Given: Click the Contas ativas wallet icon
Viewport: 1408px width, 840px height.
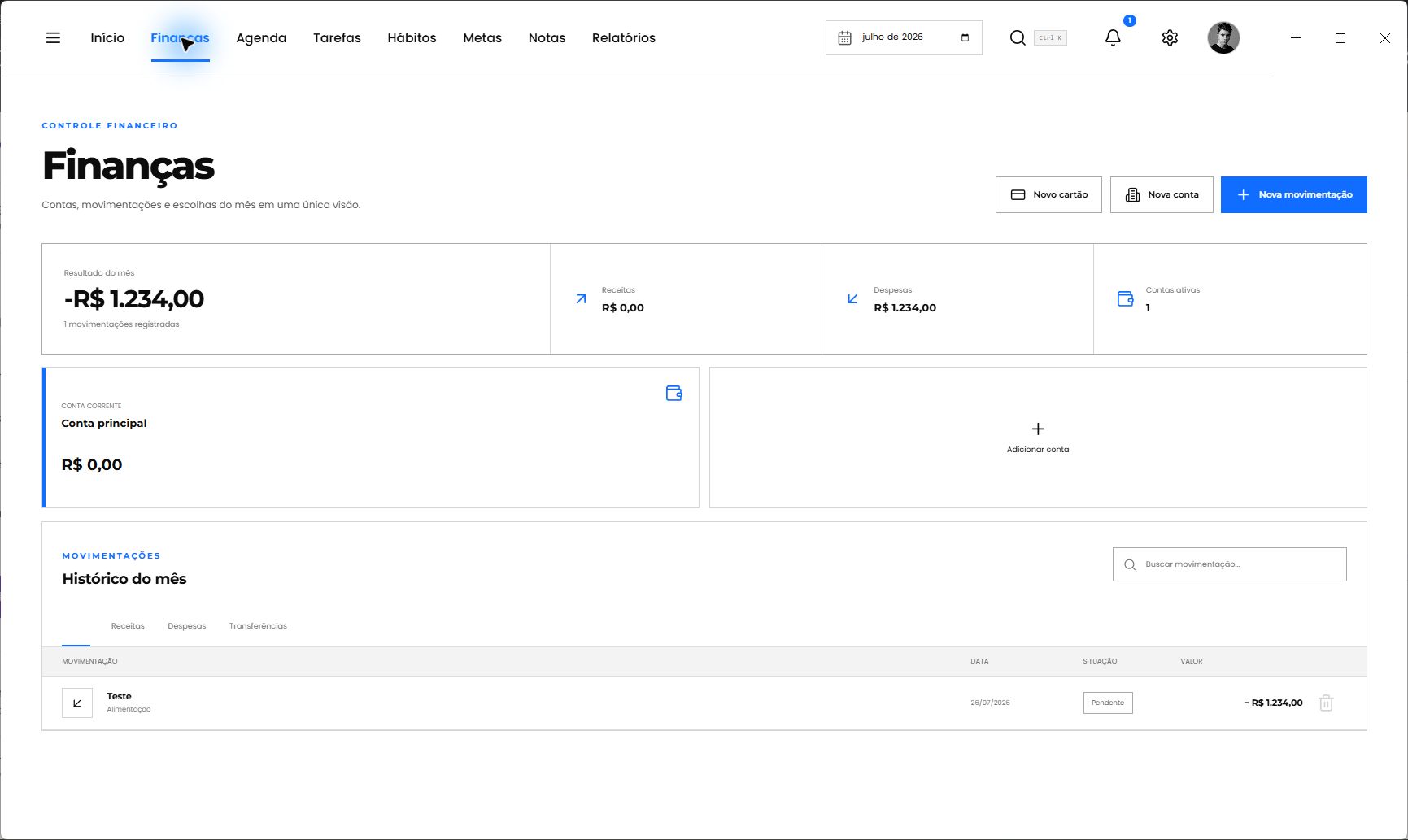Looking at the screenshot, I should point(1125,298).
